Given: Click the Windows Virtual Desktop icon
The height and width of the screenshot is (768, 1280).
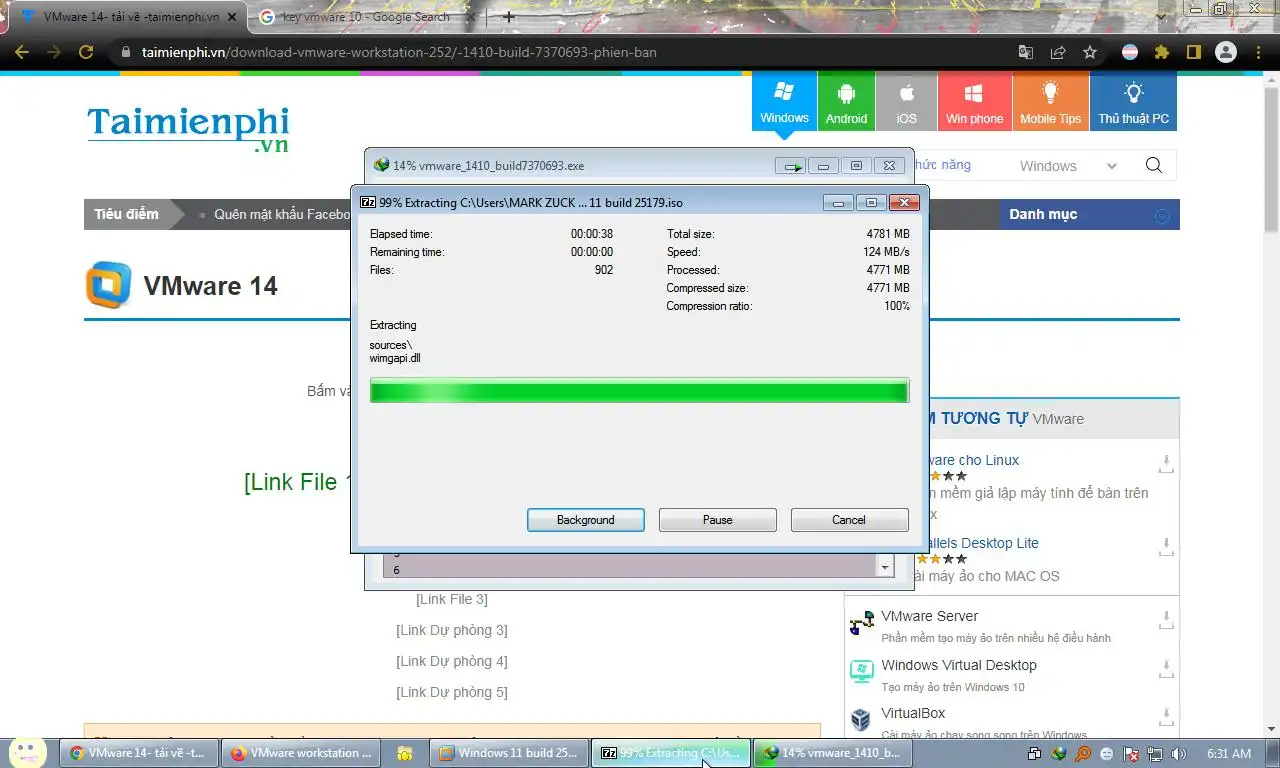Looking at the screenshot, I should tap(861, 672).
